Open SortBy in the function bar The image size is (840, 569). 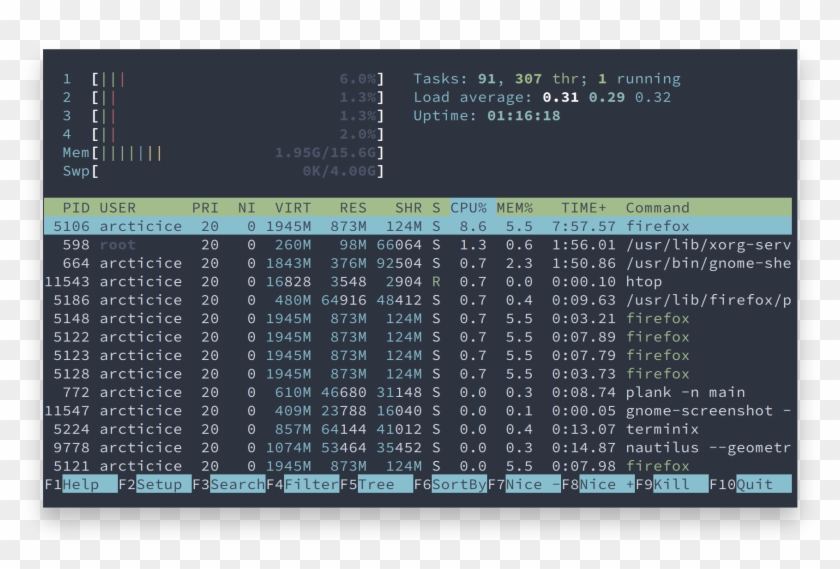pos(459,484)
